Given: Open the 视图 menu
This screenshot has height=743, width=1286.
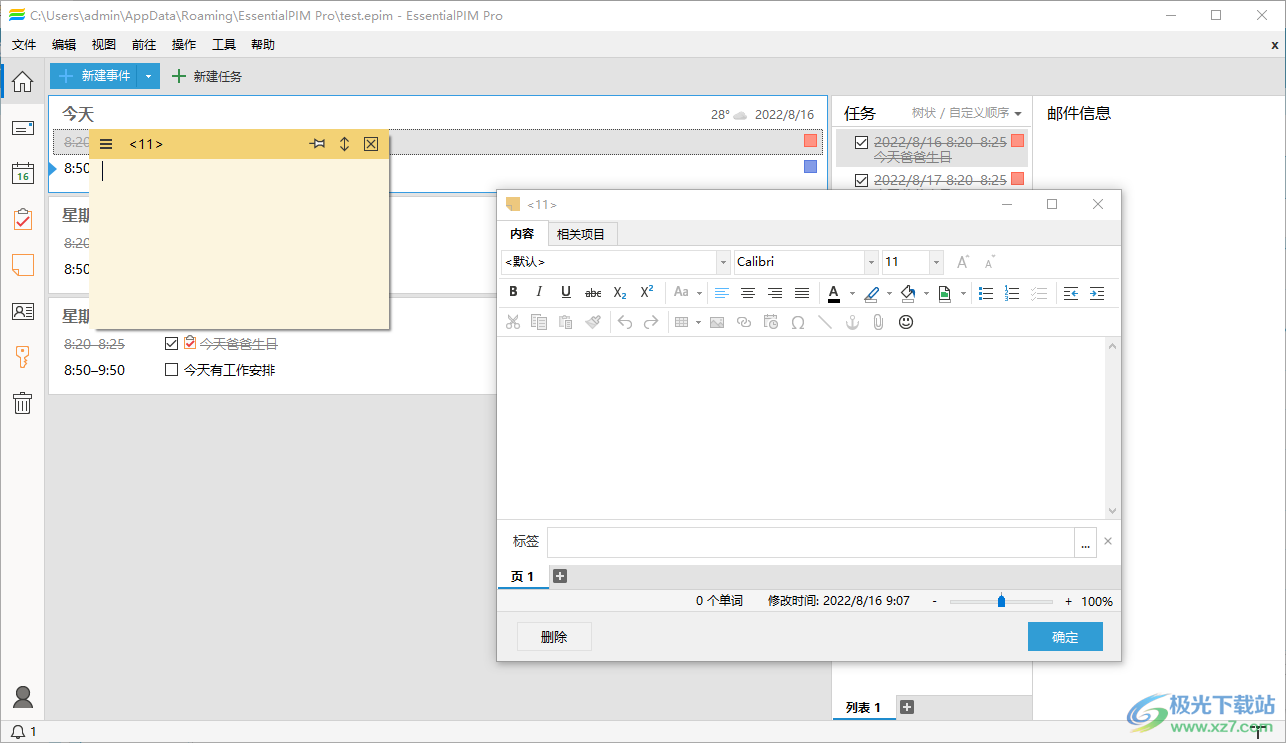Looking at the screenshot, I should (104, 44).
